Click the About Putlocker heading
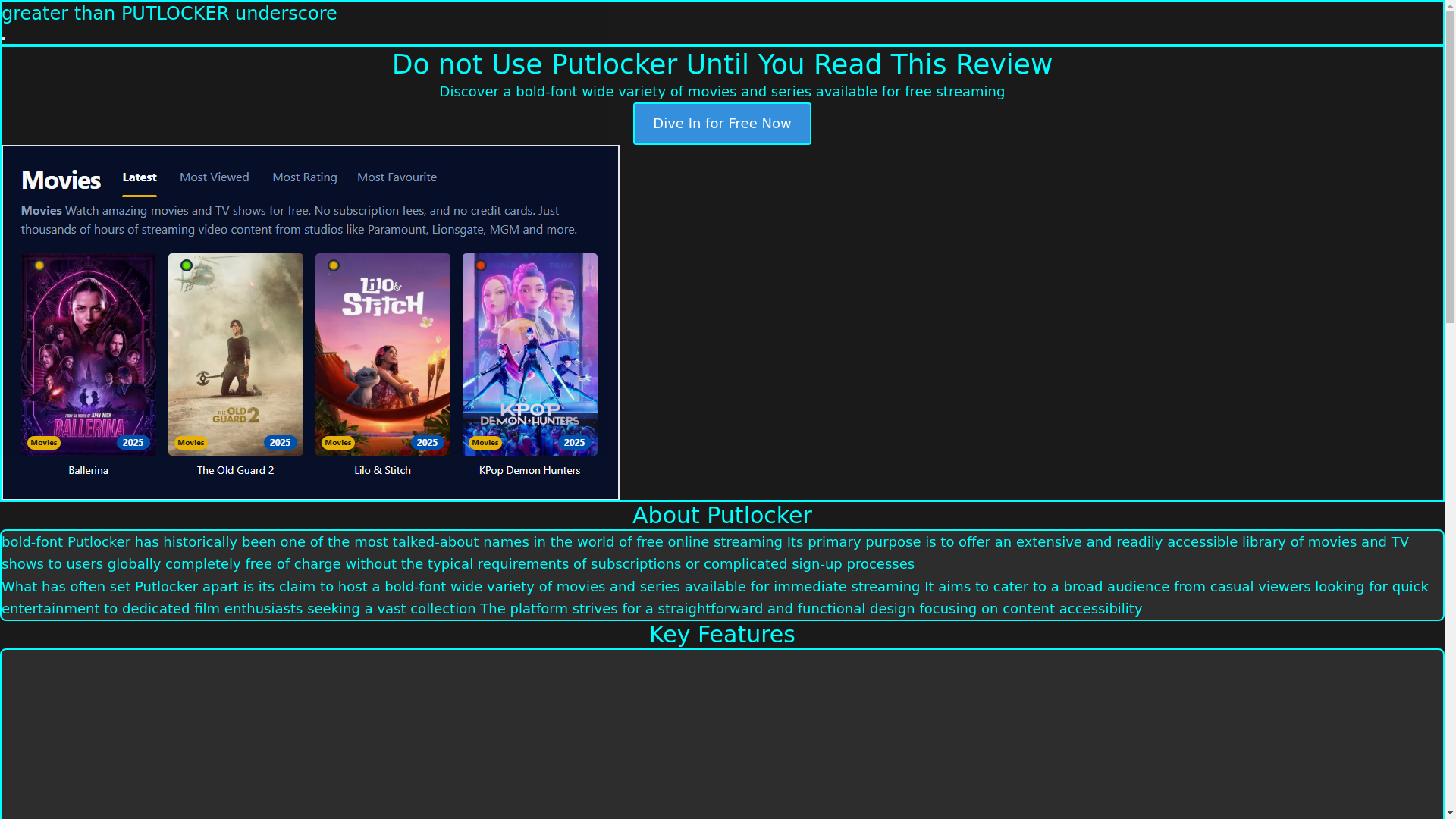1456x819 pixels. 722,516
